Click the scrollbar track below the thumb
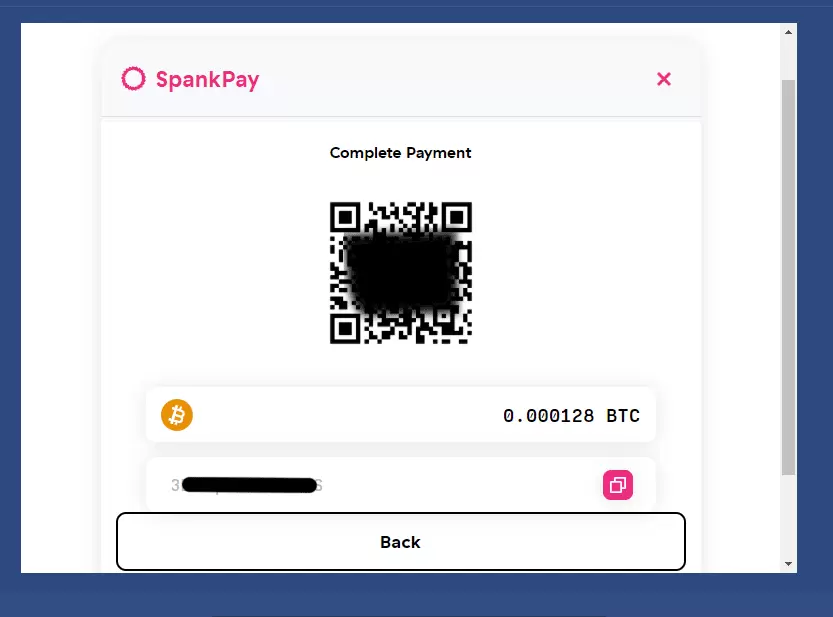Image resolution: width=833 pixels, height=617 pixels. pos(788,515)
